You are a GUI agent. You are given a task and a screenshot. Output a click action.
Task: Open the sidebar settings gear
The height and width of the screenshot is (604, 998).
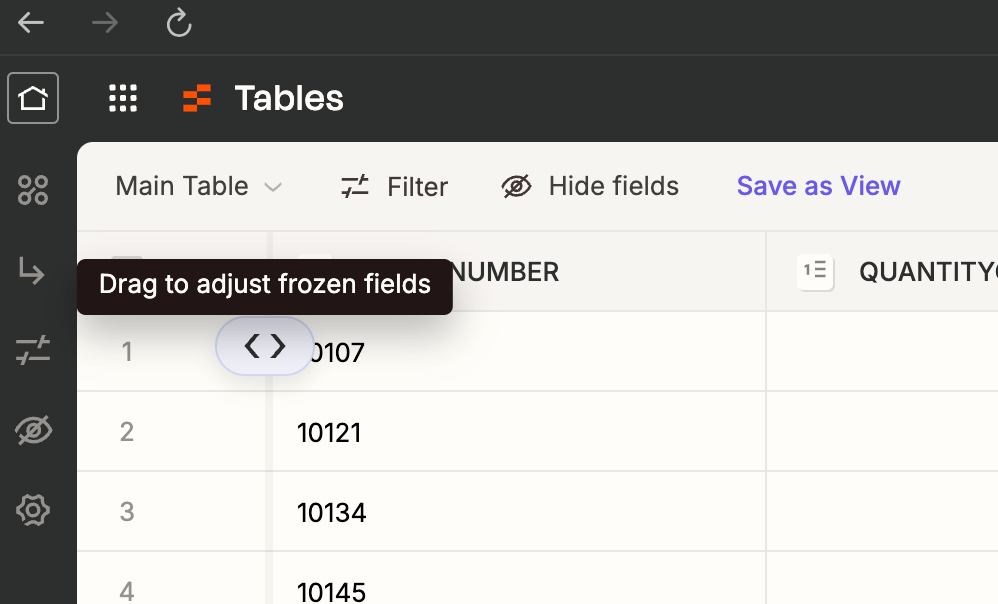click(x=33, y=510)
